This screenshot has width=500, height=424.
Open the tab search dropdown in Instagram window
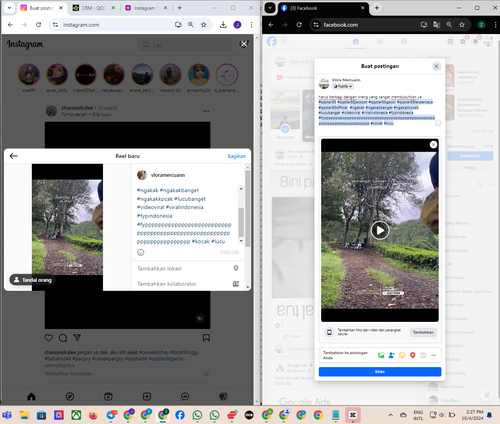pyautogui.click(x=9, y=8)
